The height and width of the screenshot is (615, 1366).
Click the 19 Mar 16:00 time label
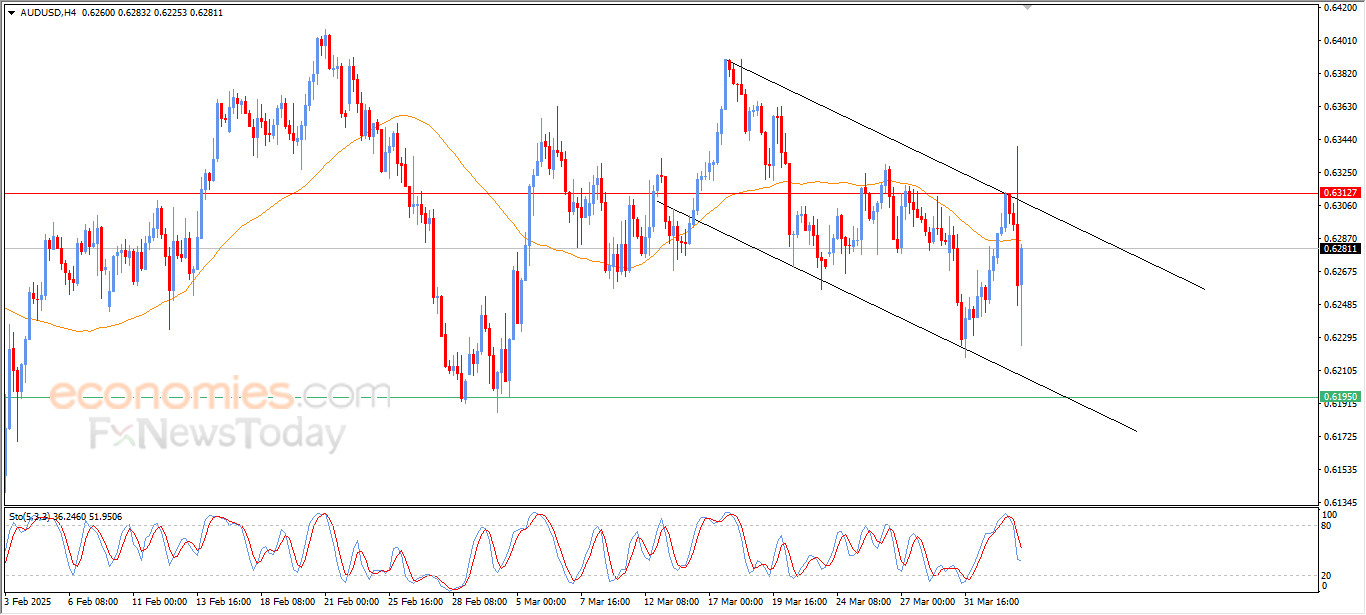pyautogui.click(x=799, y=602)
